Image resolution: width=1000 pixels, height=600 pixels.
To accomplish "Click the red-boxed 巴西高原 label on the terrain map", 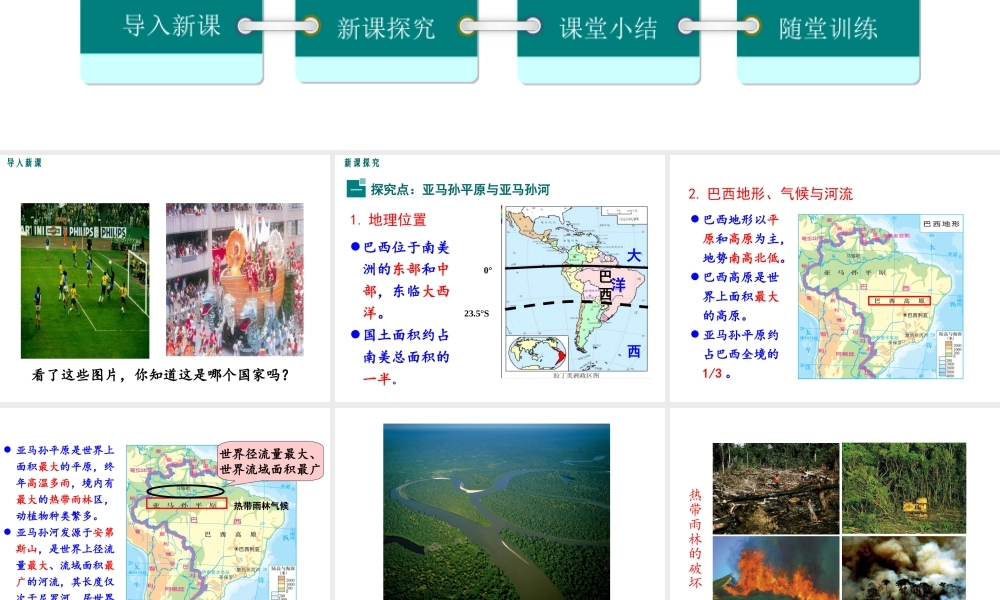I will 899,300.
